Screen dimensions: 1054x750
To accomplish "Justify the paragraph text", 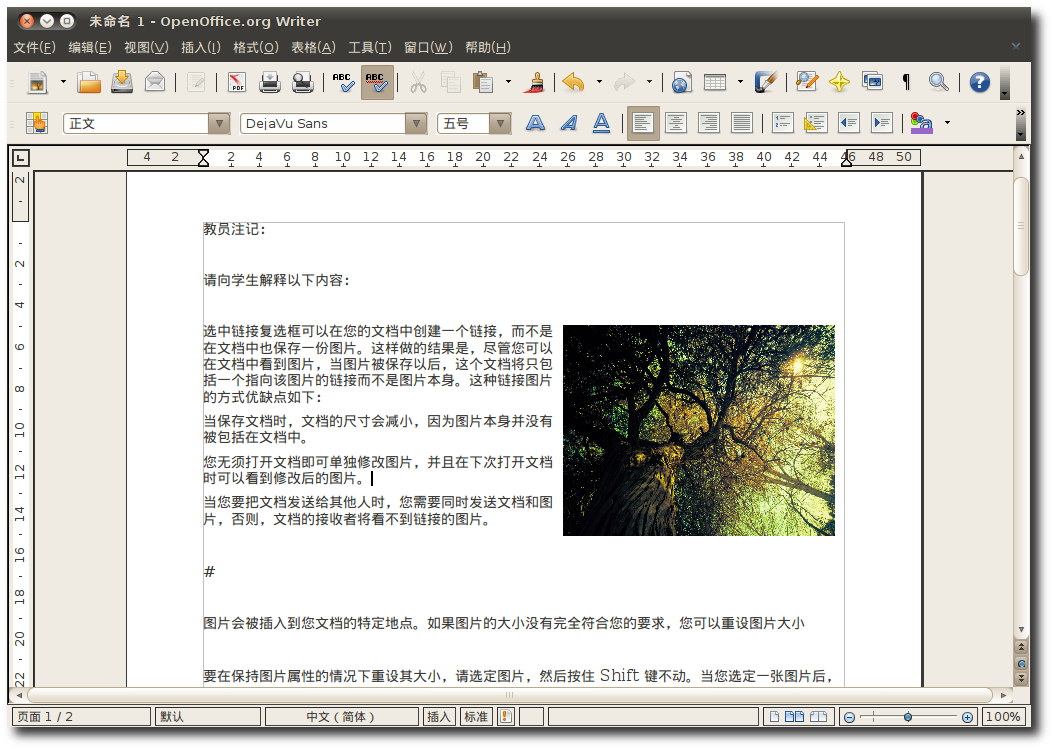I will click(741, 123).
